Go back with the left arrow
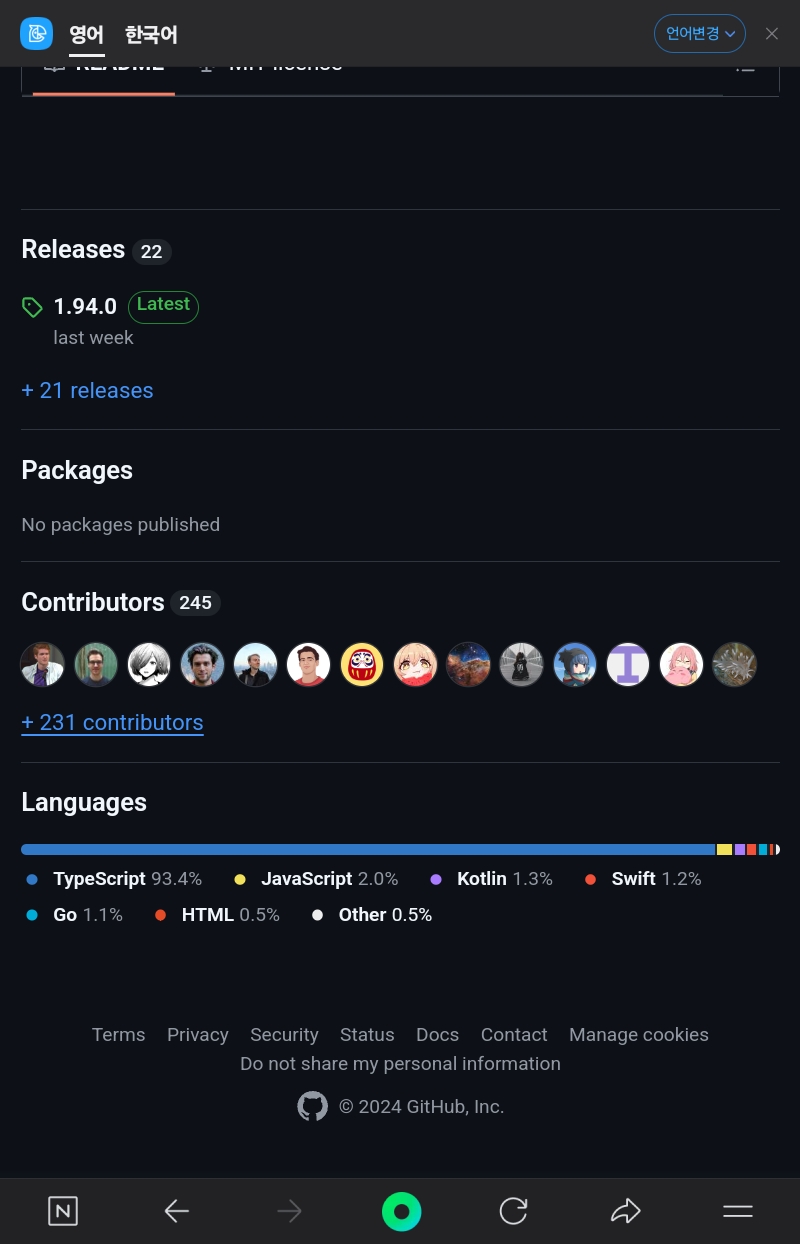800x1244 pixels. pyautogui.click(x=176, y=1212)
